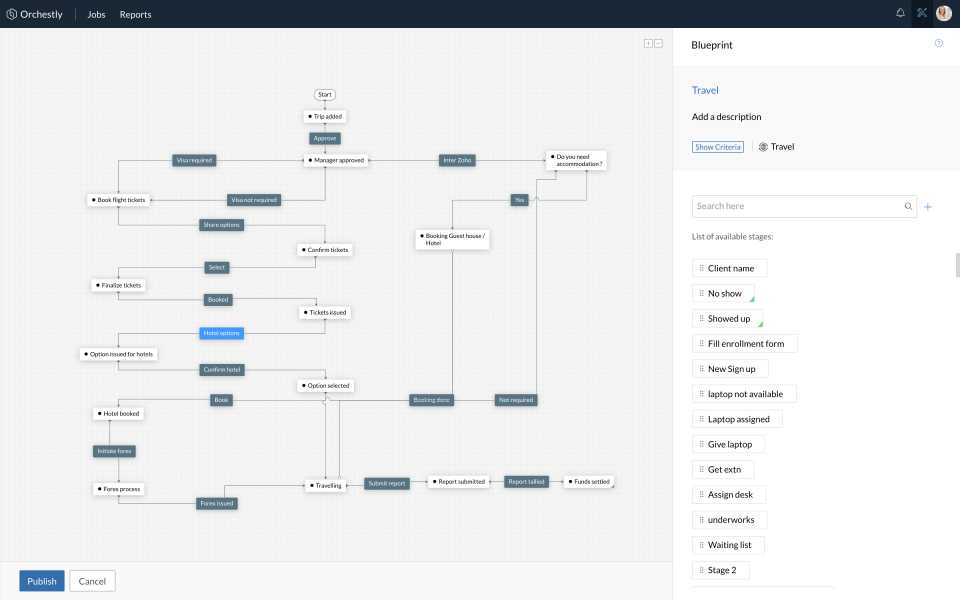
Task: Open the Jobs menu
Action: click(96, 15)
